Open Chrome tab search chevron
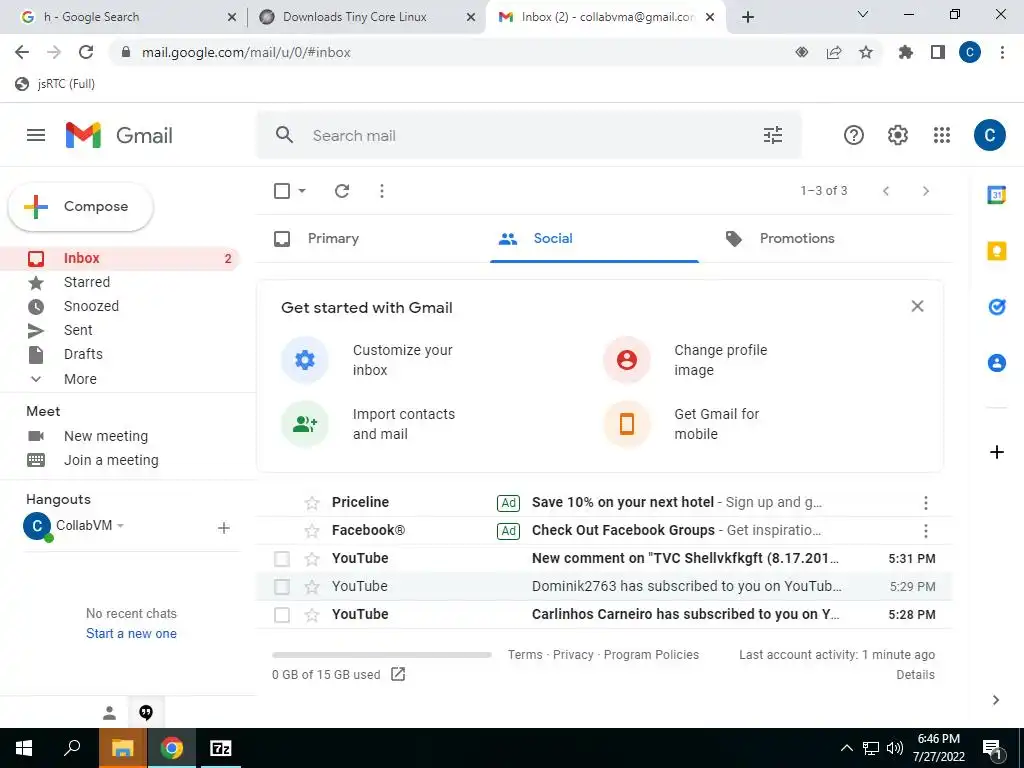The height and width of the screenshot is (768, 1024). [x=863, y=14]
